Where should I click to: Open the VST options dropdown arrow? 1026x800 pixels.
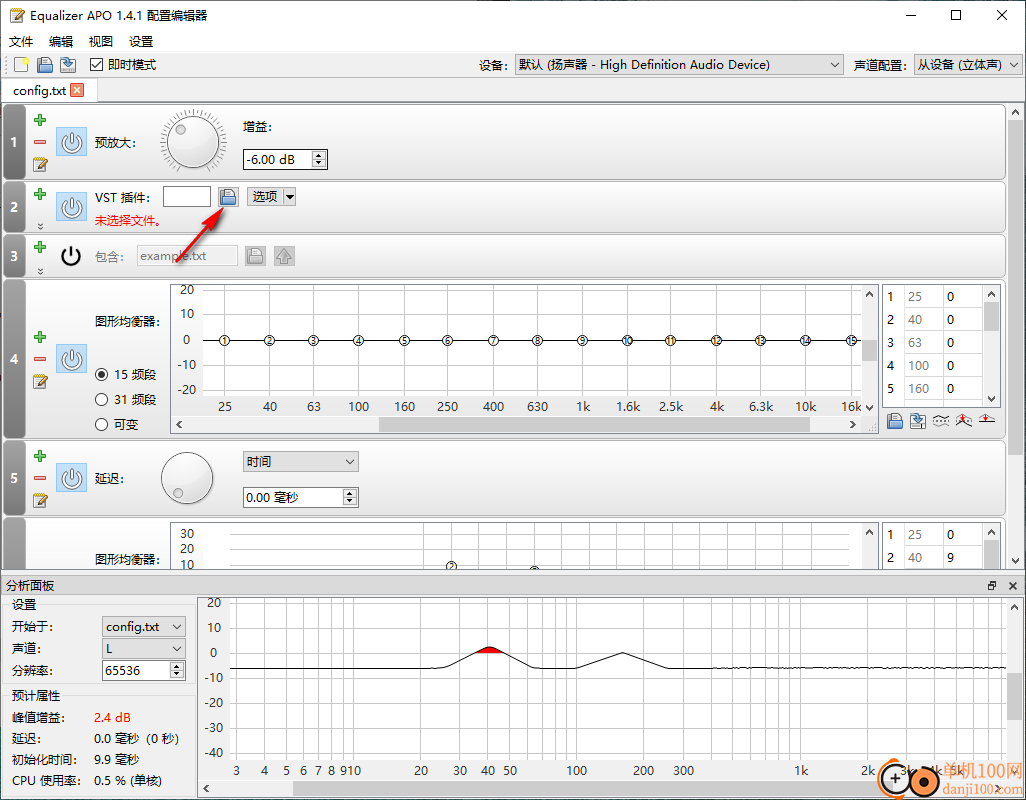pos(289,197)
